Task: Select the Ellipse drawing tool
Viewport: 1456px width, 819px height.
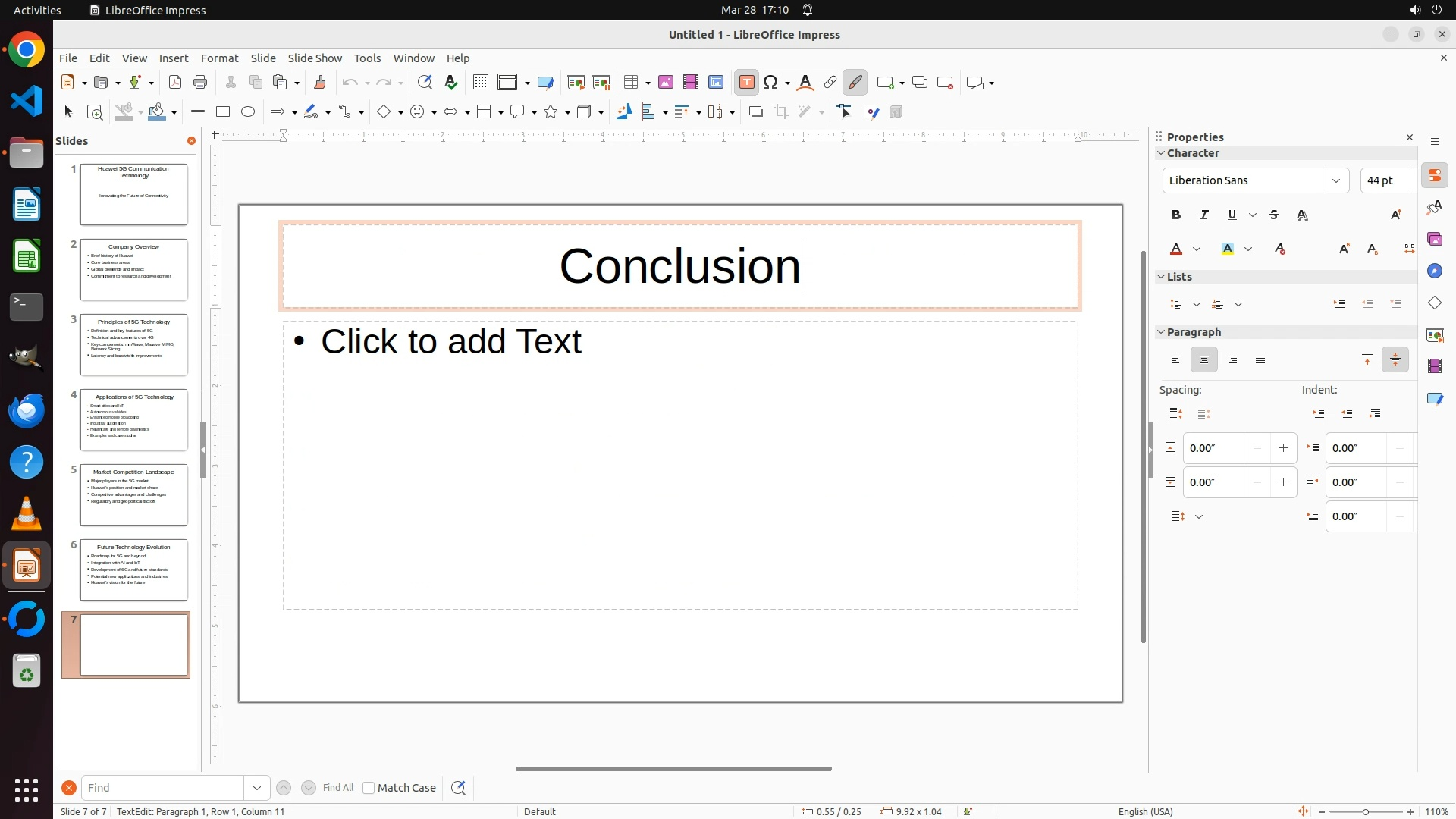Action: click(x=248, y=112)
